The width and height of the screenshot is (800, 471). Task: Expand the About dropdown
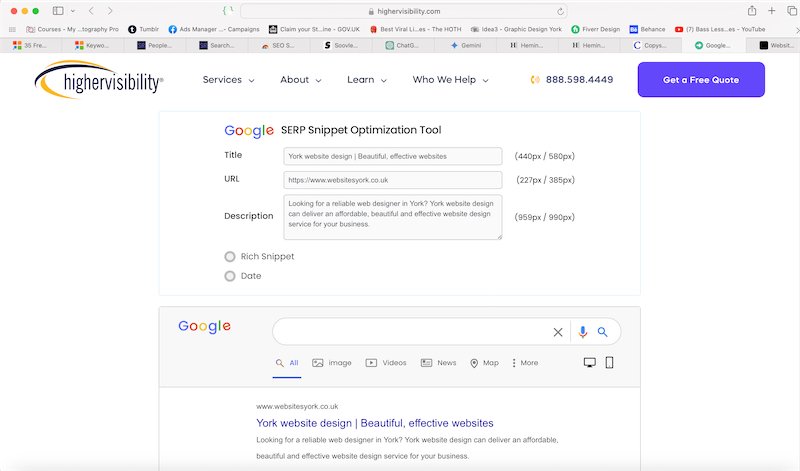click(301, 80)
